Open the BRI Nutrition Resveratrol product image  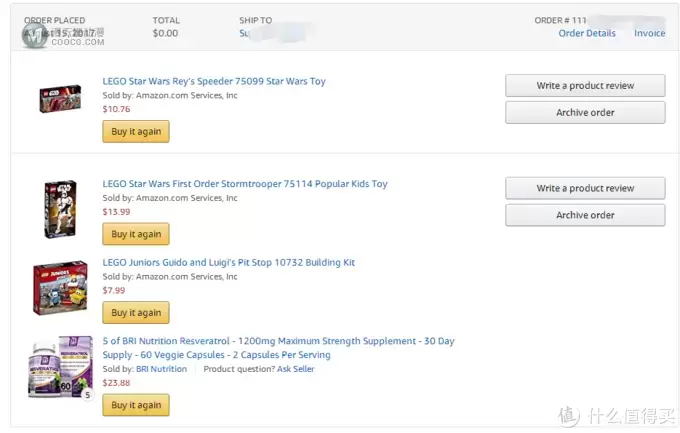60,367
